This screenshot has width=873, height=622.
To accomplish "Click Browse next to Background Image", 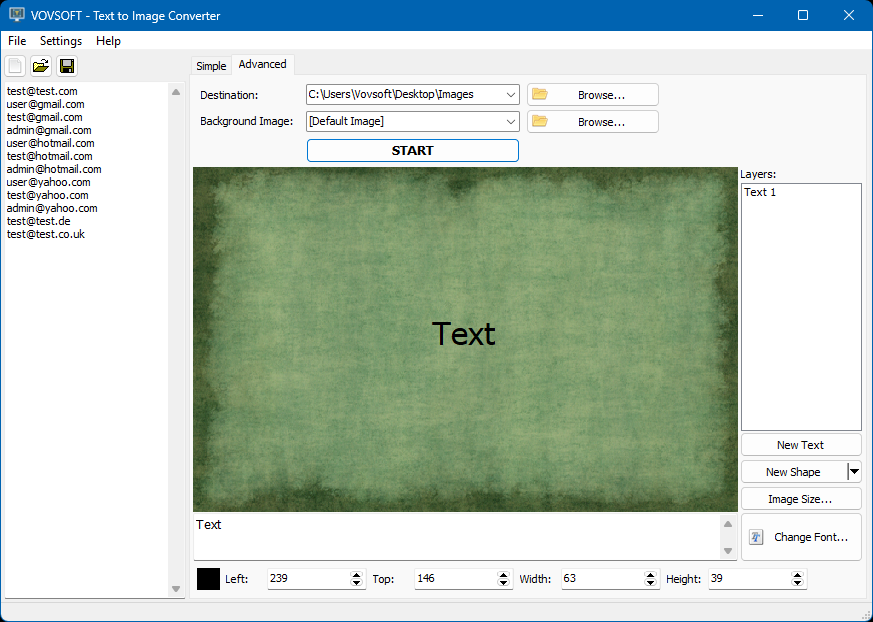I will (x=592, y=122).
